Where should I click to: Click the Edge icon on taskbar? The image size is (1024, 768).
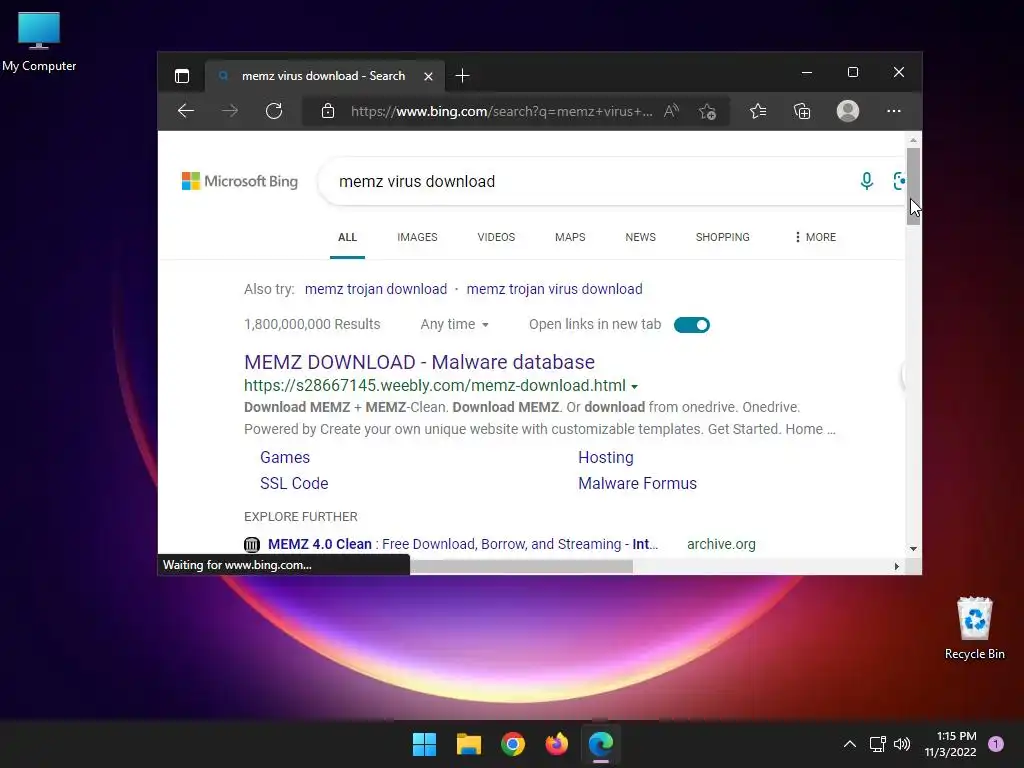coord(601,744)
